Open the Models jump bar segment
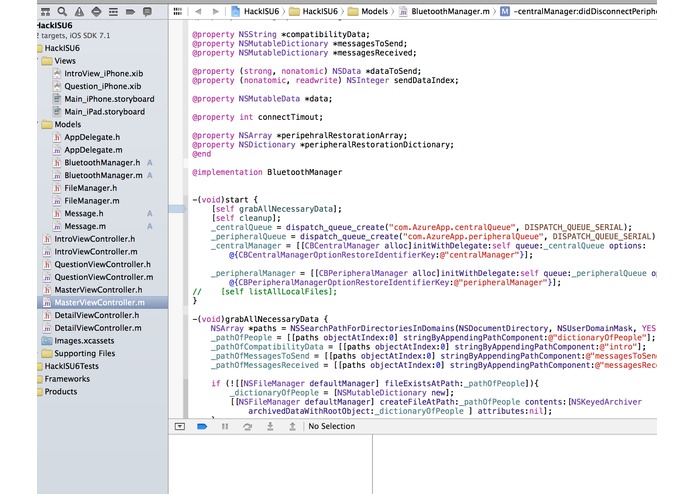The width and height of the screenshot is (695, 494). tap(368, 12)
